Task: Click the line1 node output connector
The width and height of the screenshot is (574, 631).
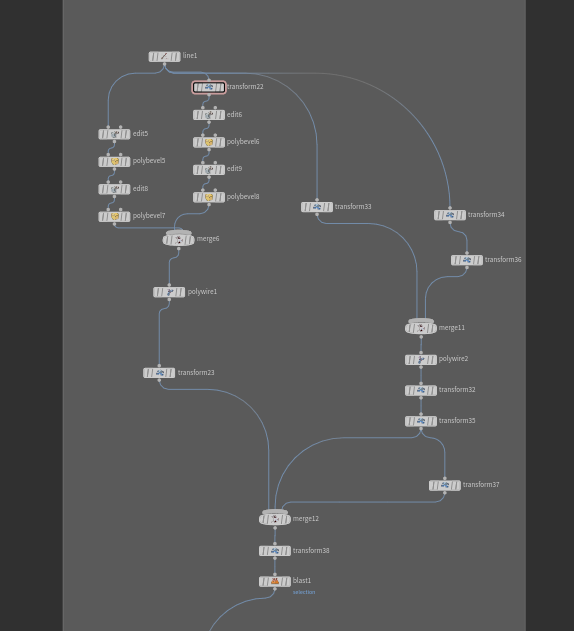Action: click(x=164, y=64)
